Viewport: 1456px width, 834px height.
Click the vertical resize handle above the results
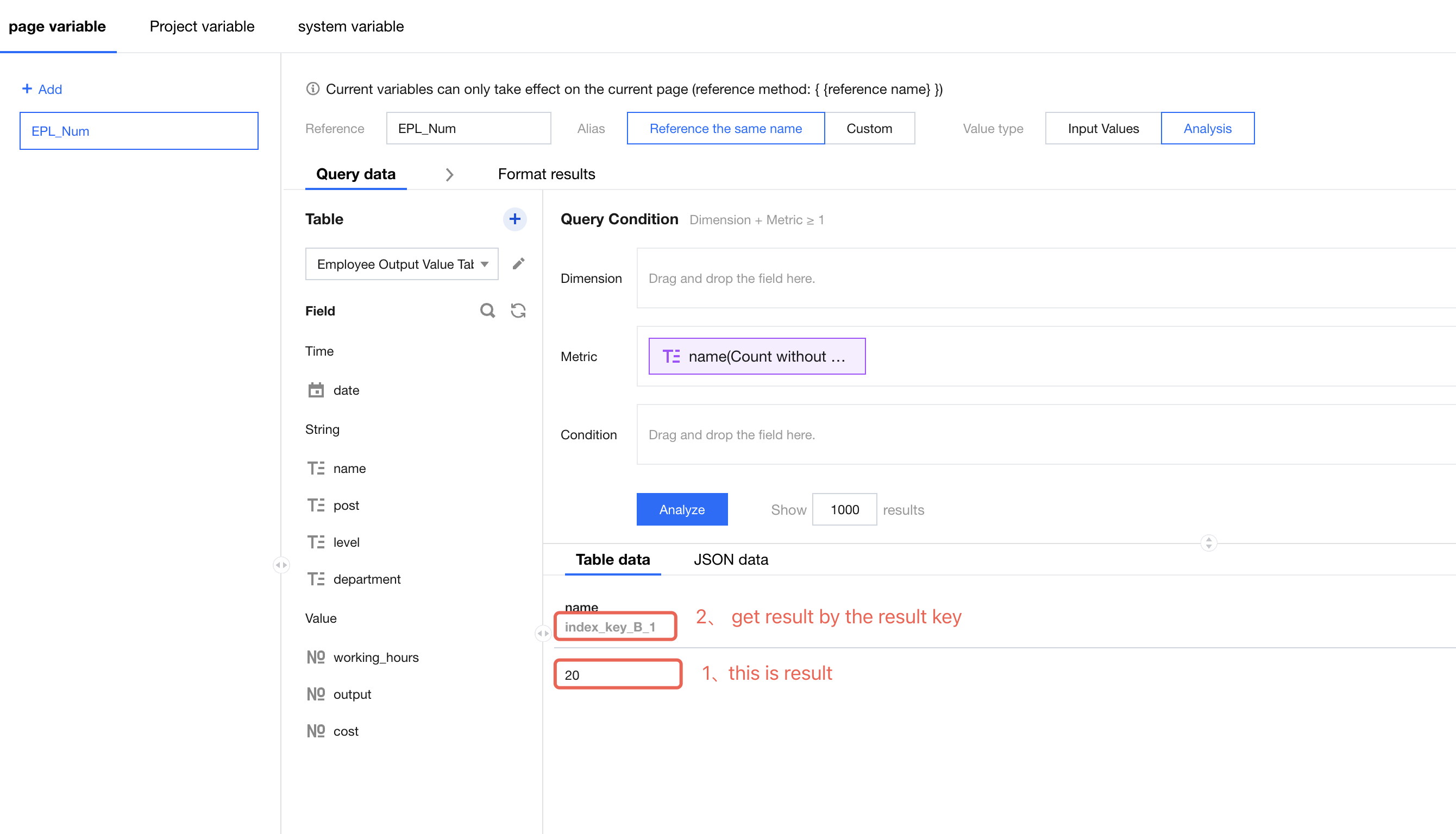click(x=1208, y=542)
